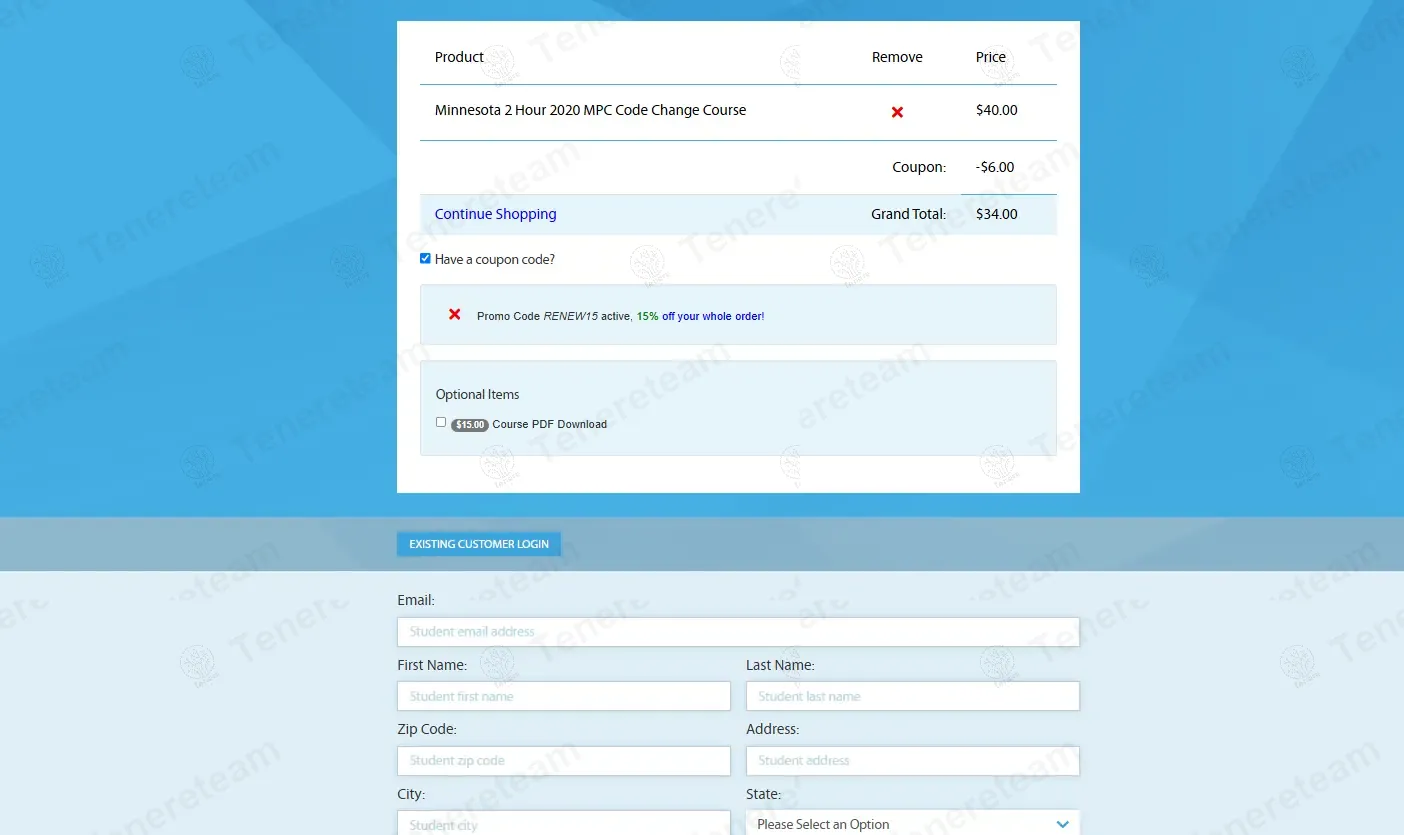Open the State dropdown
The image size is (1404, 835).
(913, 823)
